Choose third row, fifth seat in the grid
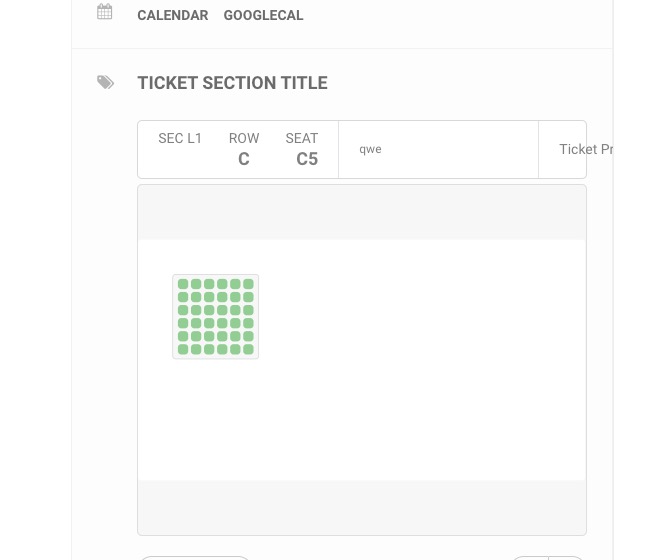658x560 pixels. pos(235,310)
